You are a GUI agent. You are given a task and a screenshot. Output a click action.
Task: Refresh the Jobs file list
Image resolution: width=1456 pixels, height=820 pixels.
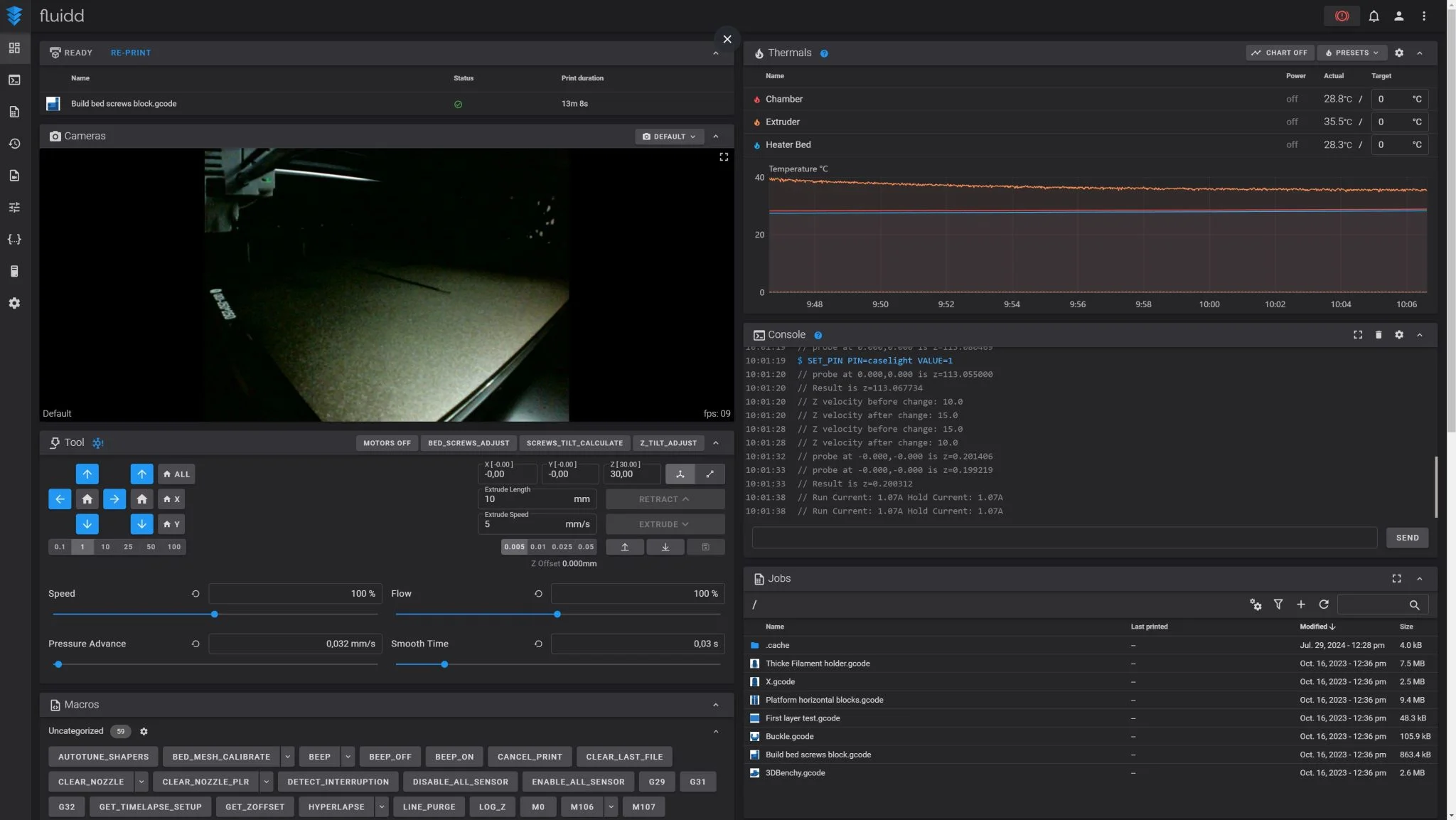[1323, 605]
